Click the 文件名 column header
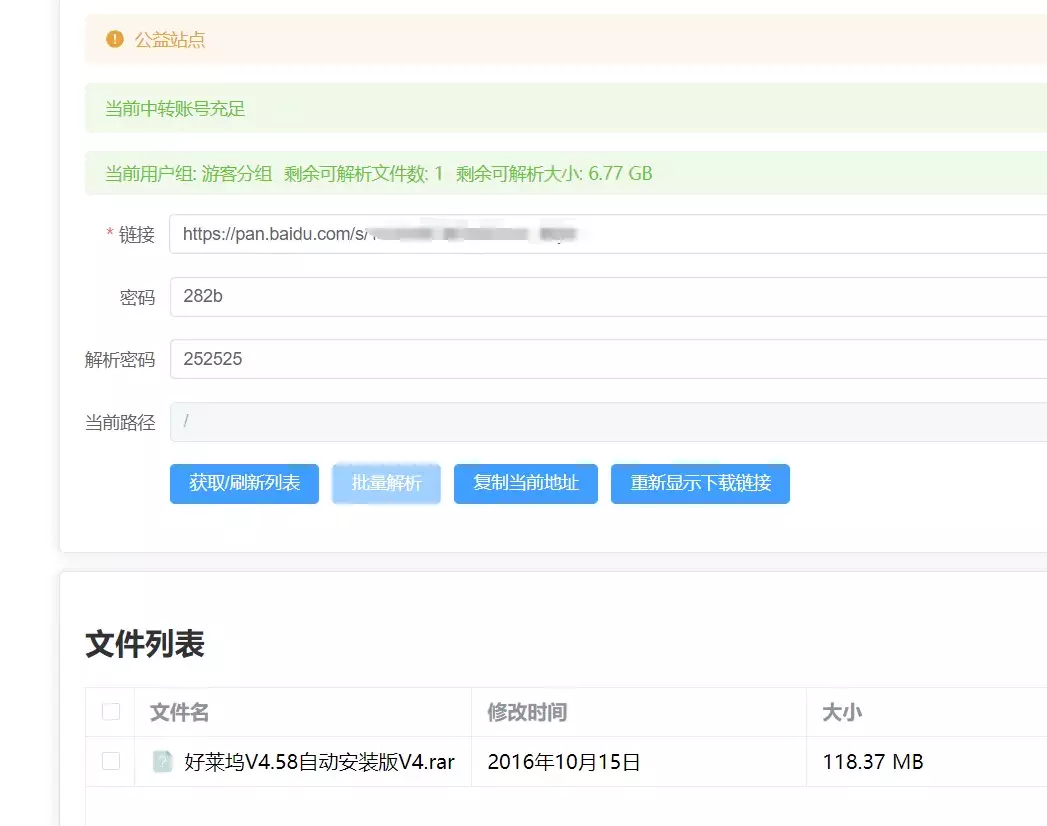1047x826 pixels. 180,713
